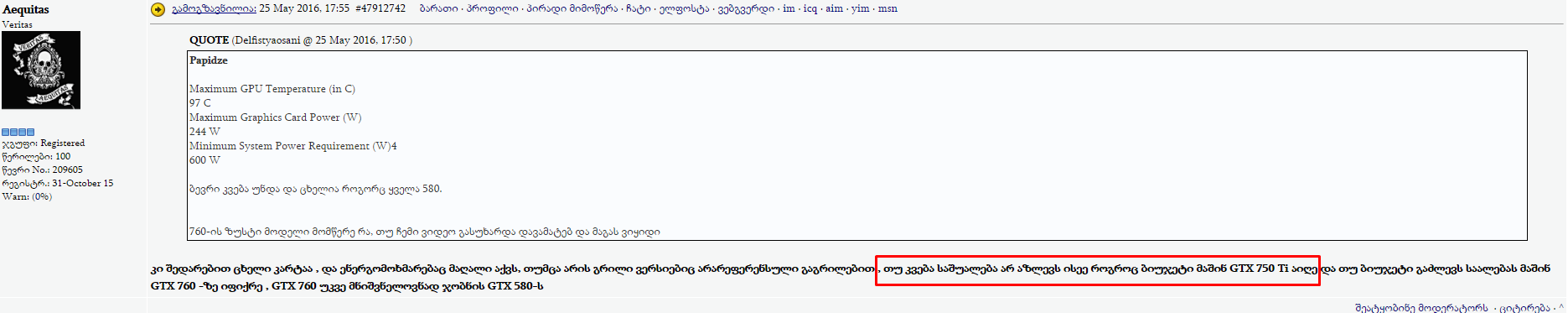The image size is (1568, 313).
Task: Click the yellow arrow post icon
Action: (158, 9)
